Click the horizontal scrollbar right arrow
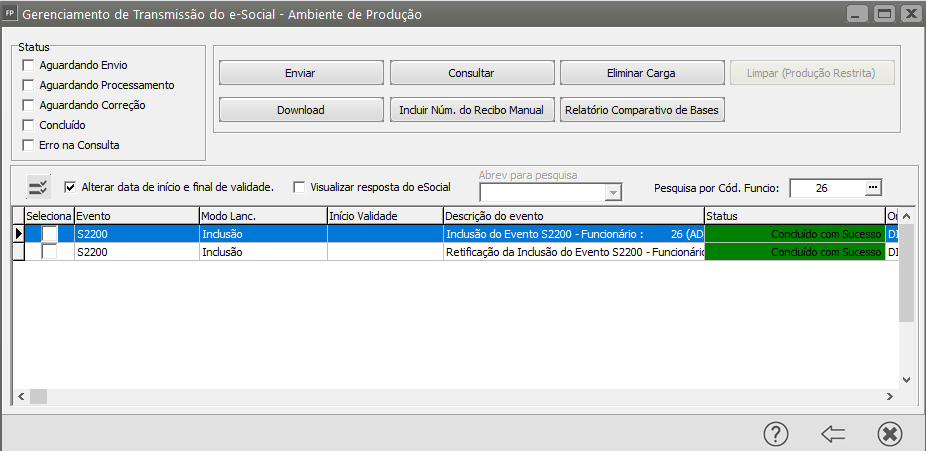This screenshot has width=926, height=451. [890, 397]
